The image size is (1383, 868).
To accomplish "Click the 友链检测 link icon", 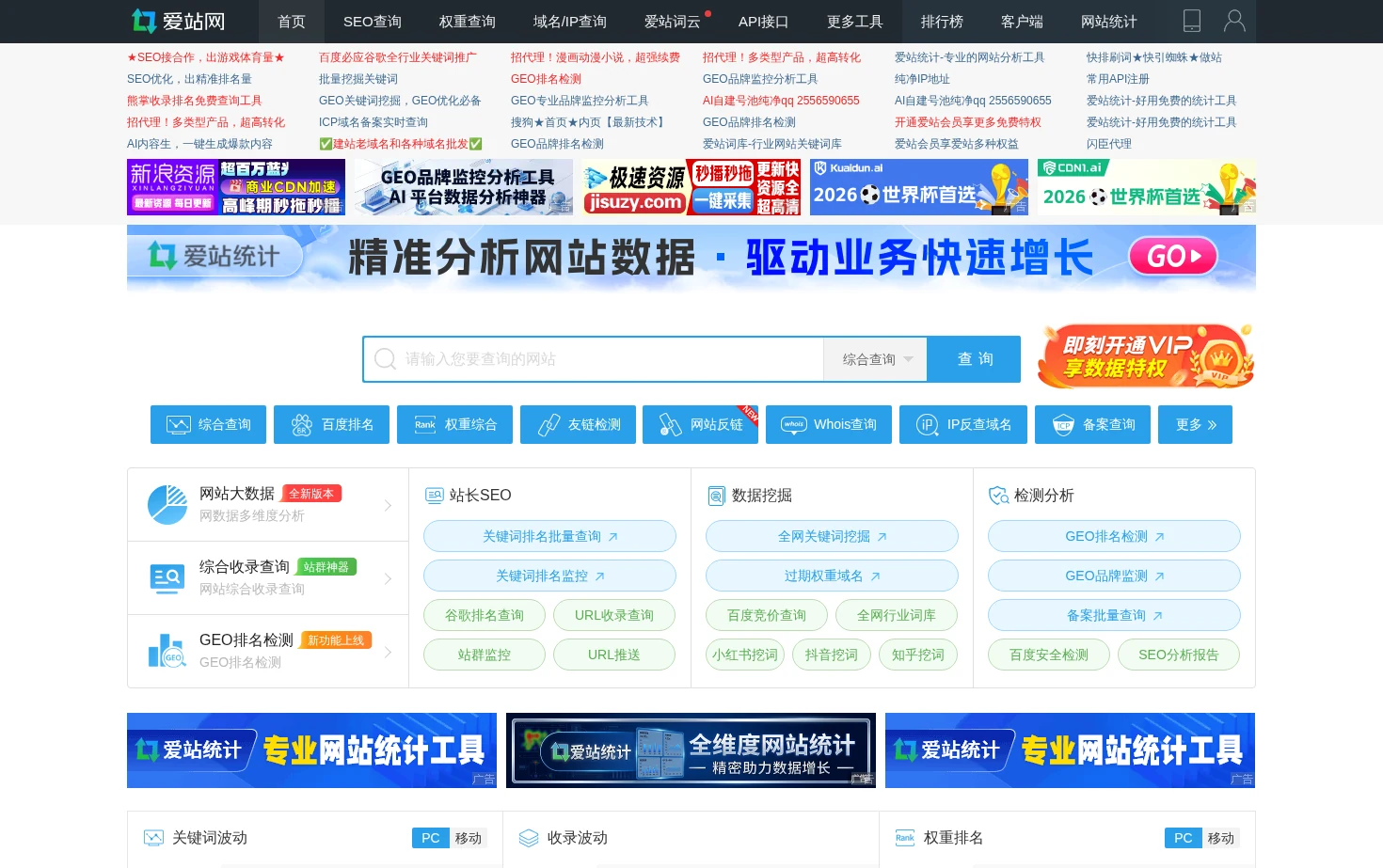I will pyautogui.click(x=548, y=425).
